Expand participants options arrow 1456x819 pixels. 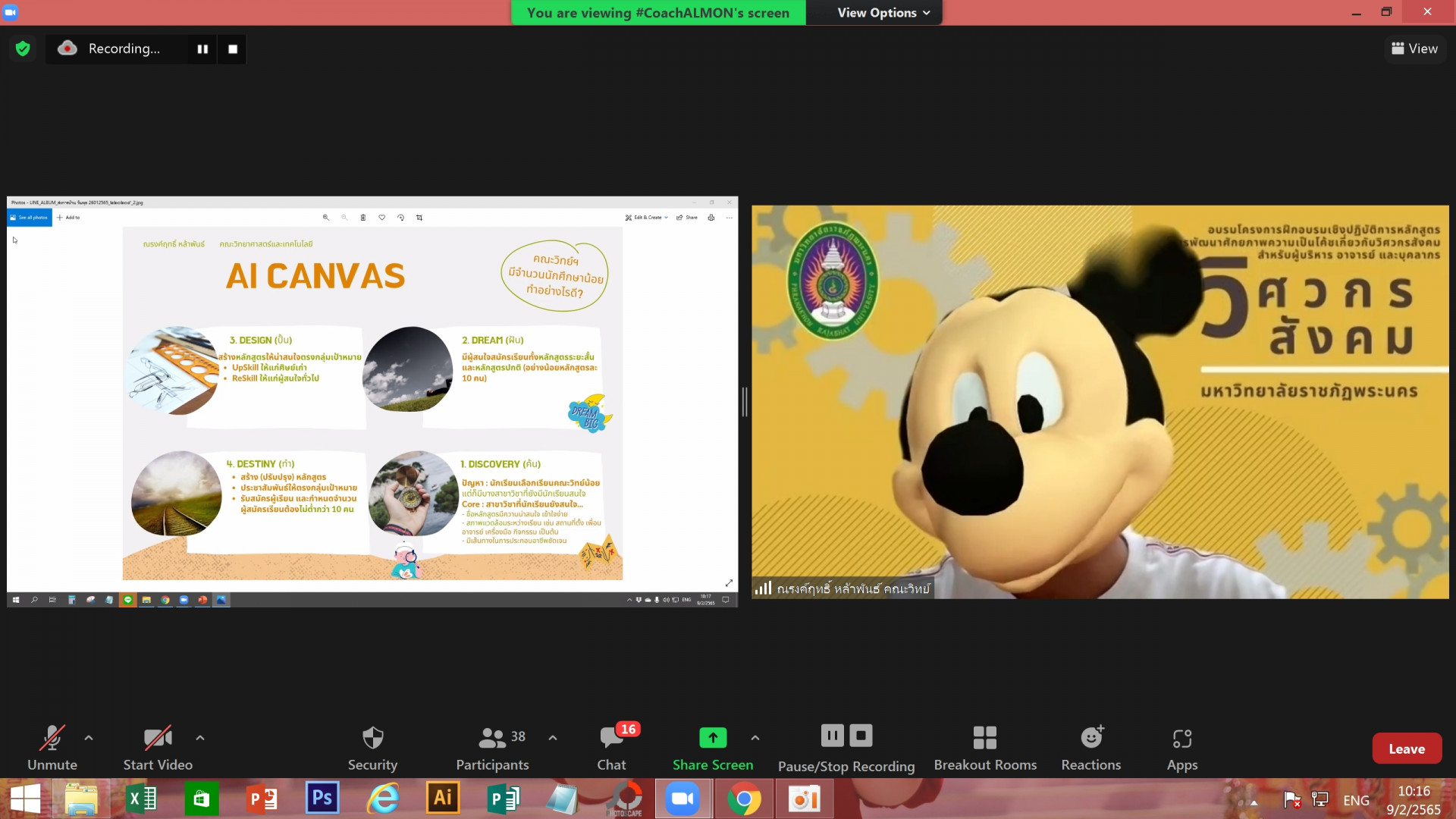(553, 737)
